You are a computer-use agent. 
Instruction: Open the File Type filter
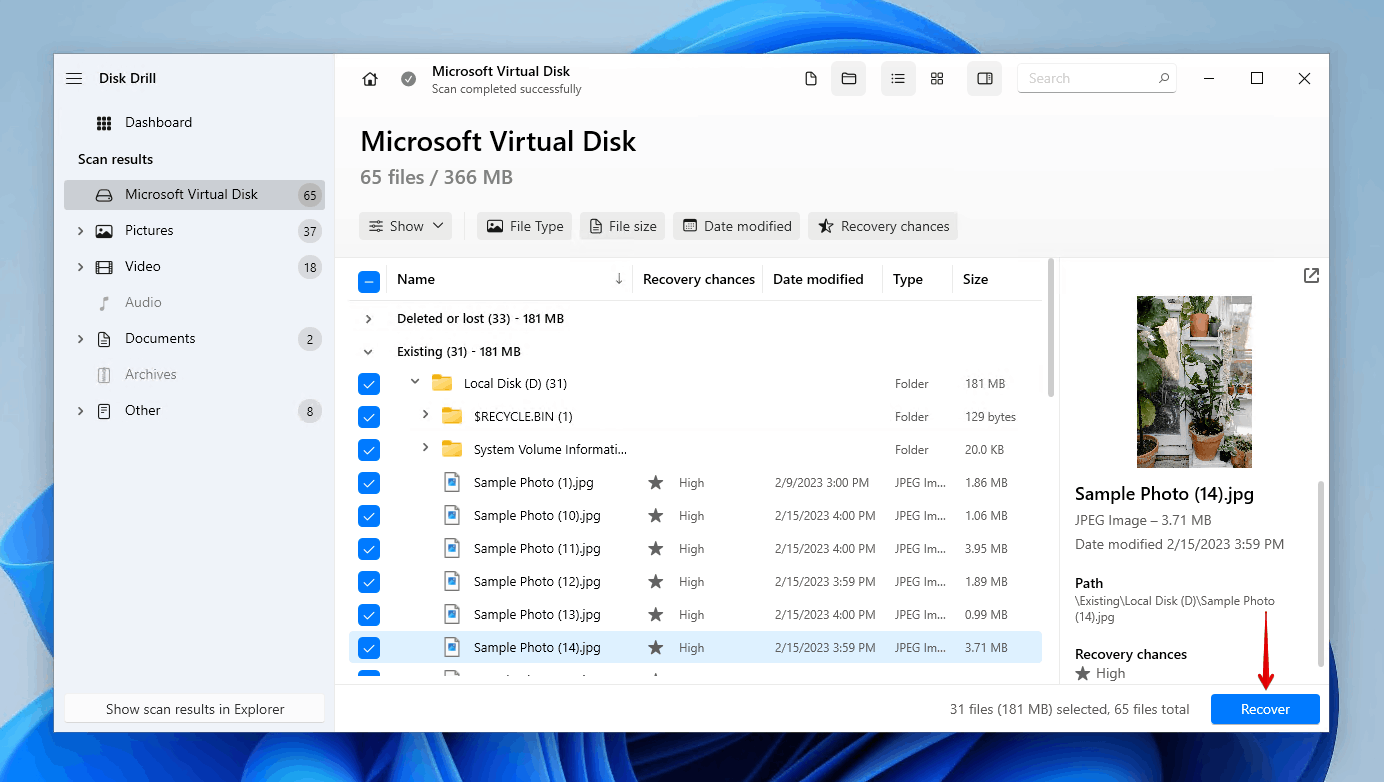click(x=524, y=226)
